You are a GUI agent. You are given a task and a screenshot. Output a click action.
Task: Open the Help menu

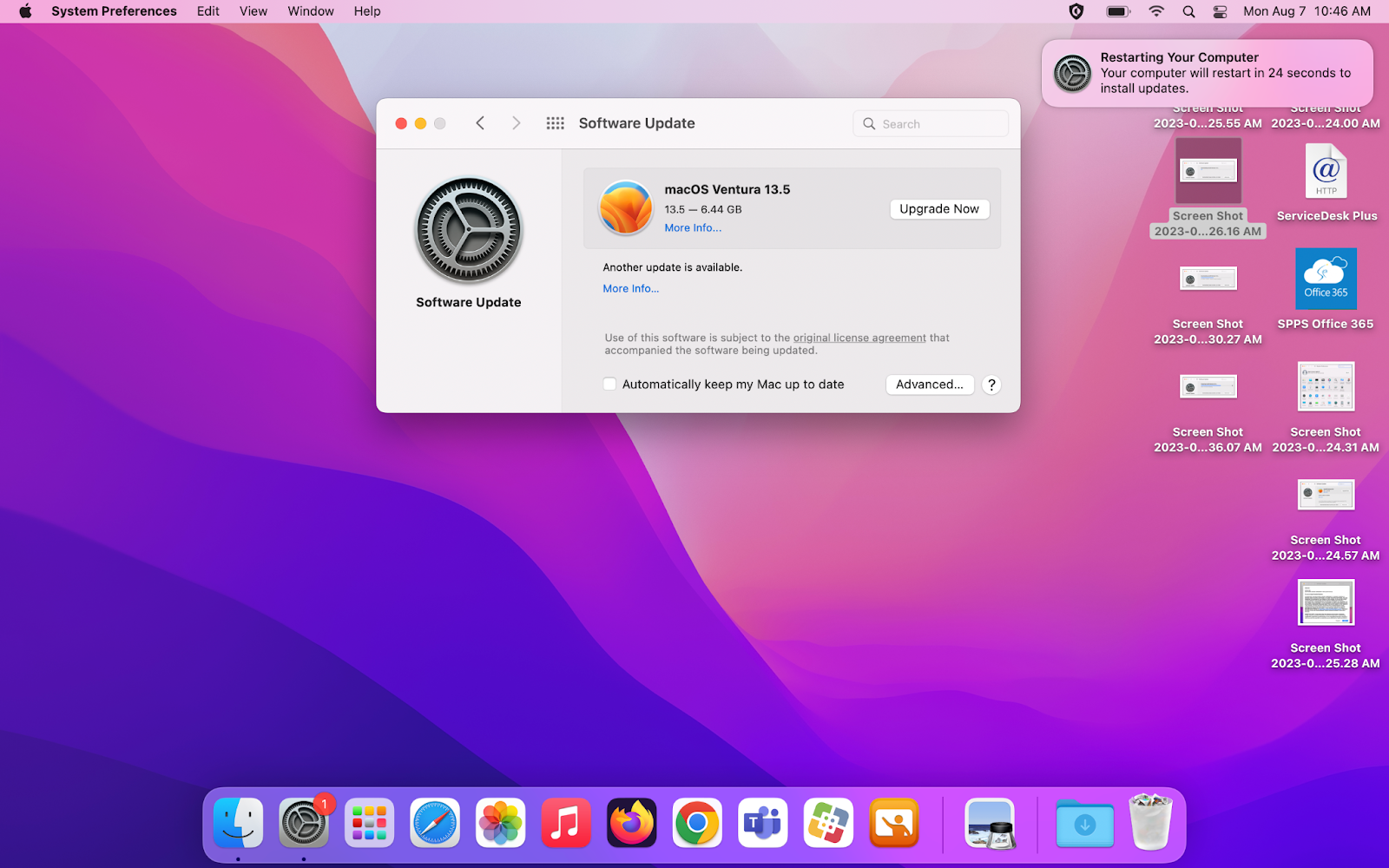point(367,11)
